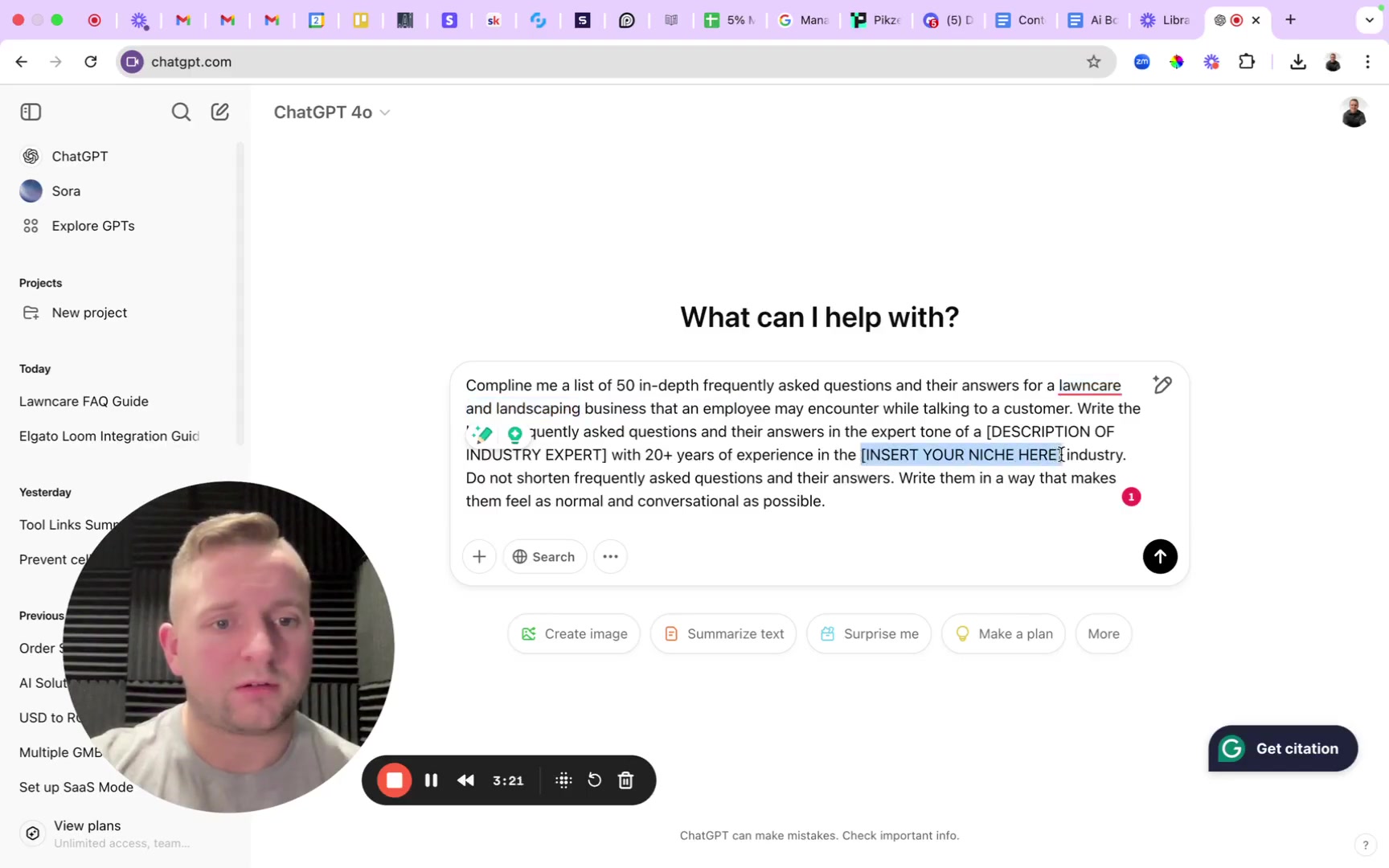The image size is (1389, 868).
Task: Click the Get citation button
Action: click(x=1283, y=748)
